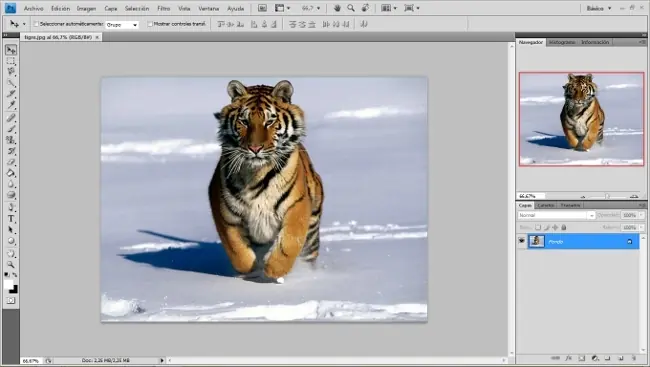Select the Brush tool
This screenshot has height=367, width=650.
point(11,129)
